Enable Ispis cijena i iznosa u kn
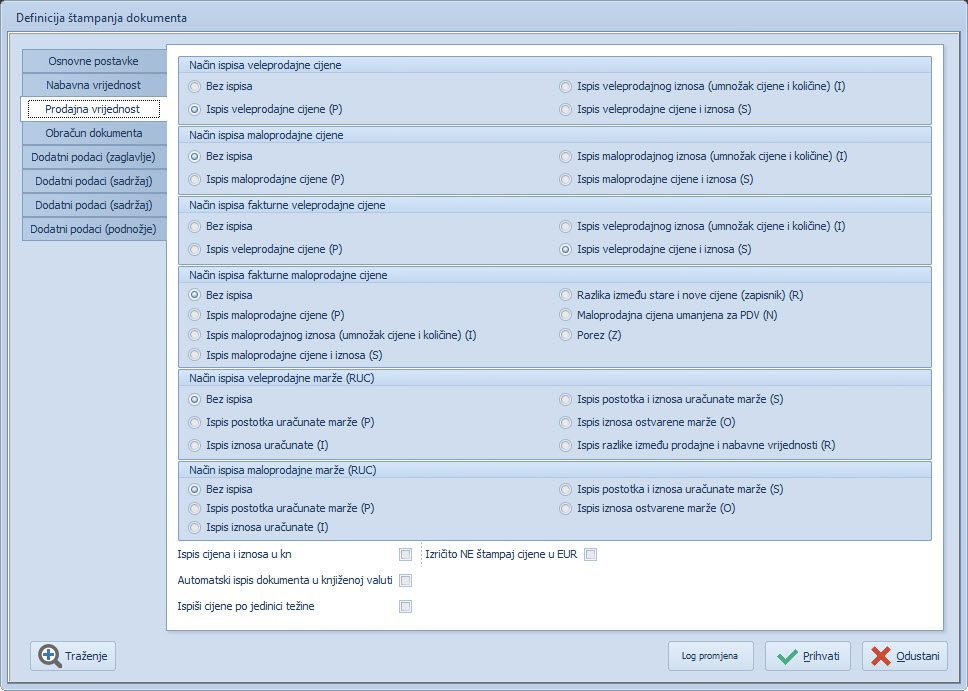 405,554
